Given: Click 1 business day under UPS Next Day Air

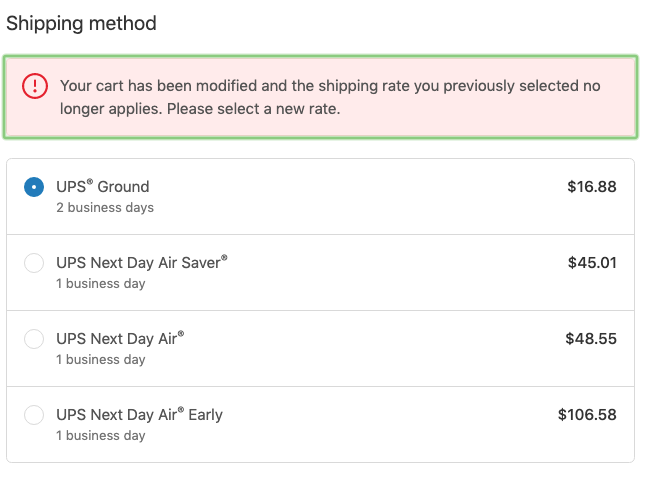Looking at the screenshot, I should point(101,360).
